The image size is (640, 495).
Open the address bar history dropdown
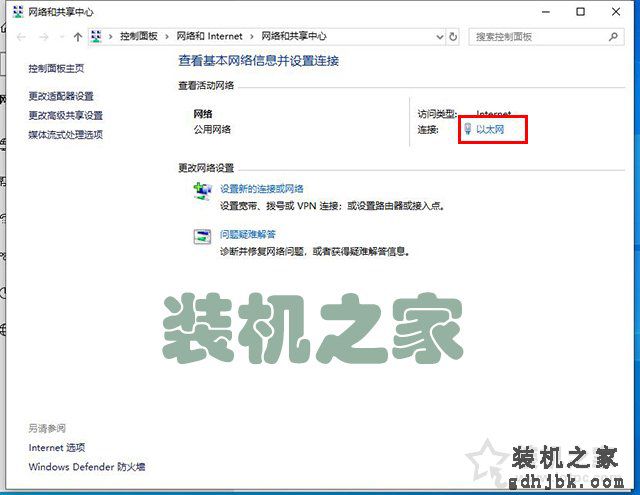pos(440,37)
